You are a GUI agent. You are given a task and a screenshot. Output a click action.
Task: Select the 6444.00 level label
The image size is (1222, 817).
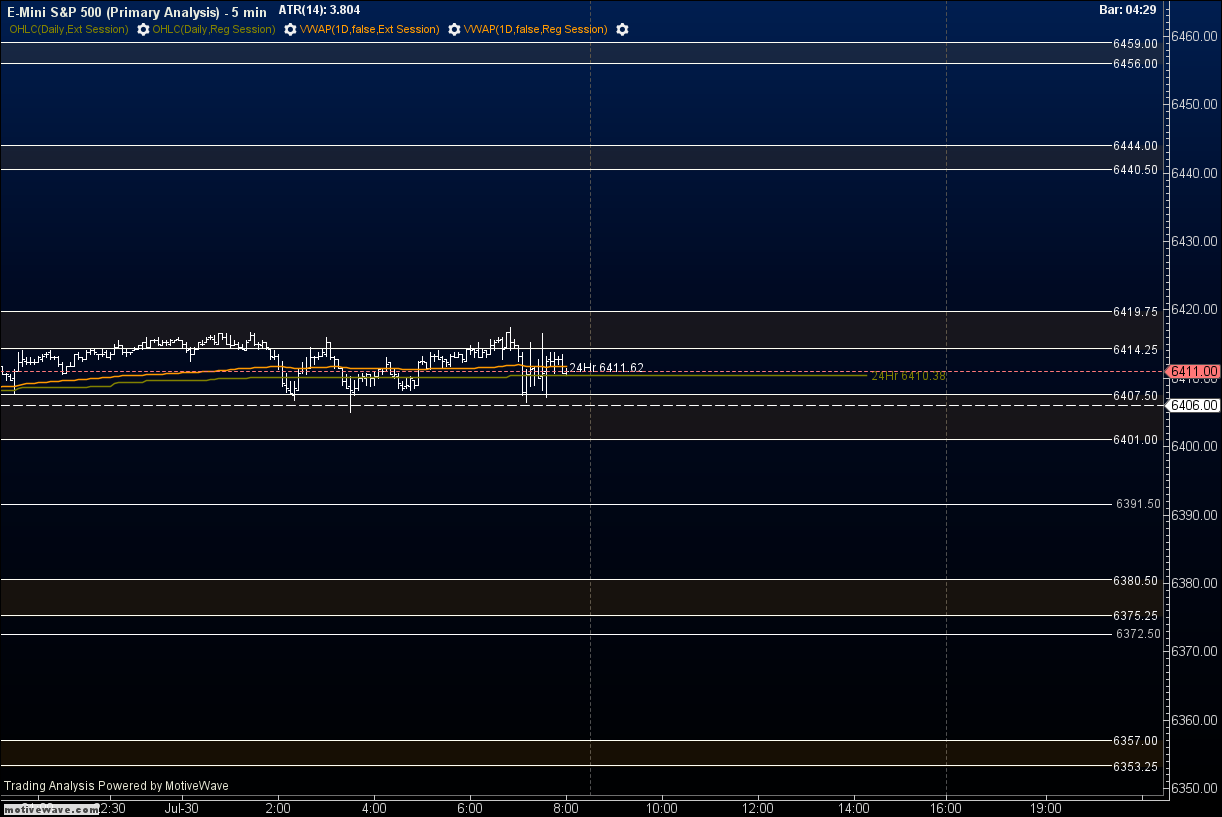point(1135,145)
